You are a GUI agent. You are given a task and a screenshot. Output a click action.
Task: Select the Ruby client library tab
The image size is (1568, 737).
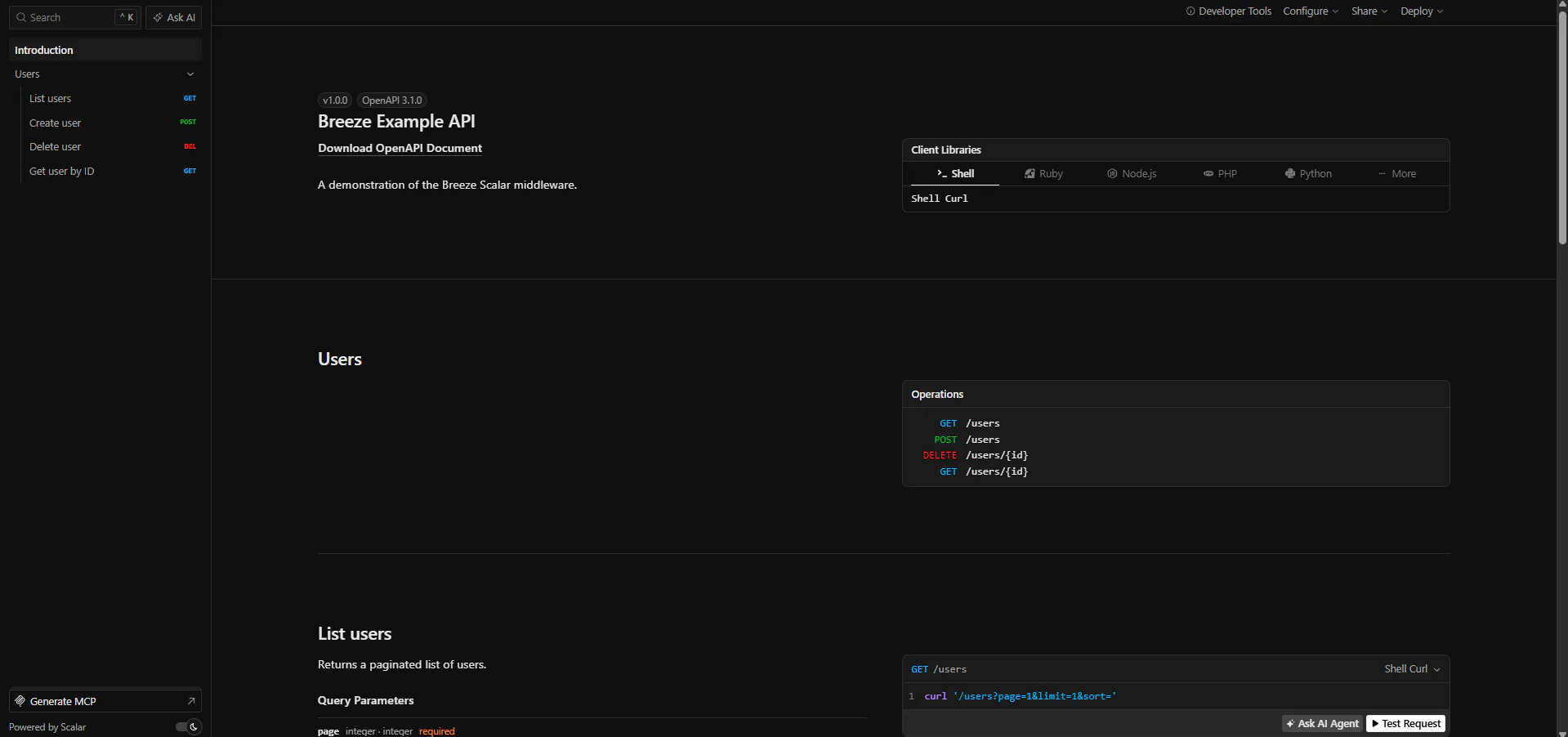(1043, 174)
